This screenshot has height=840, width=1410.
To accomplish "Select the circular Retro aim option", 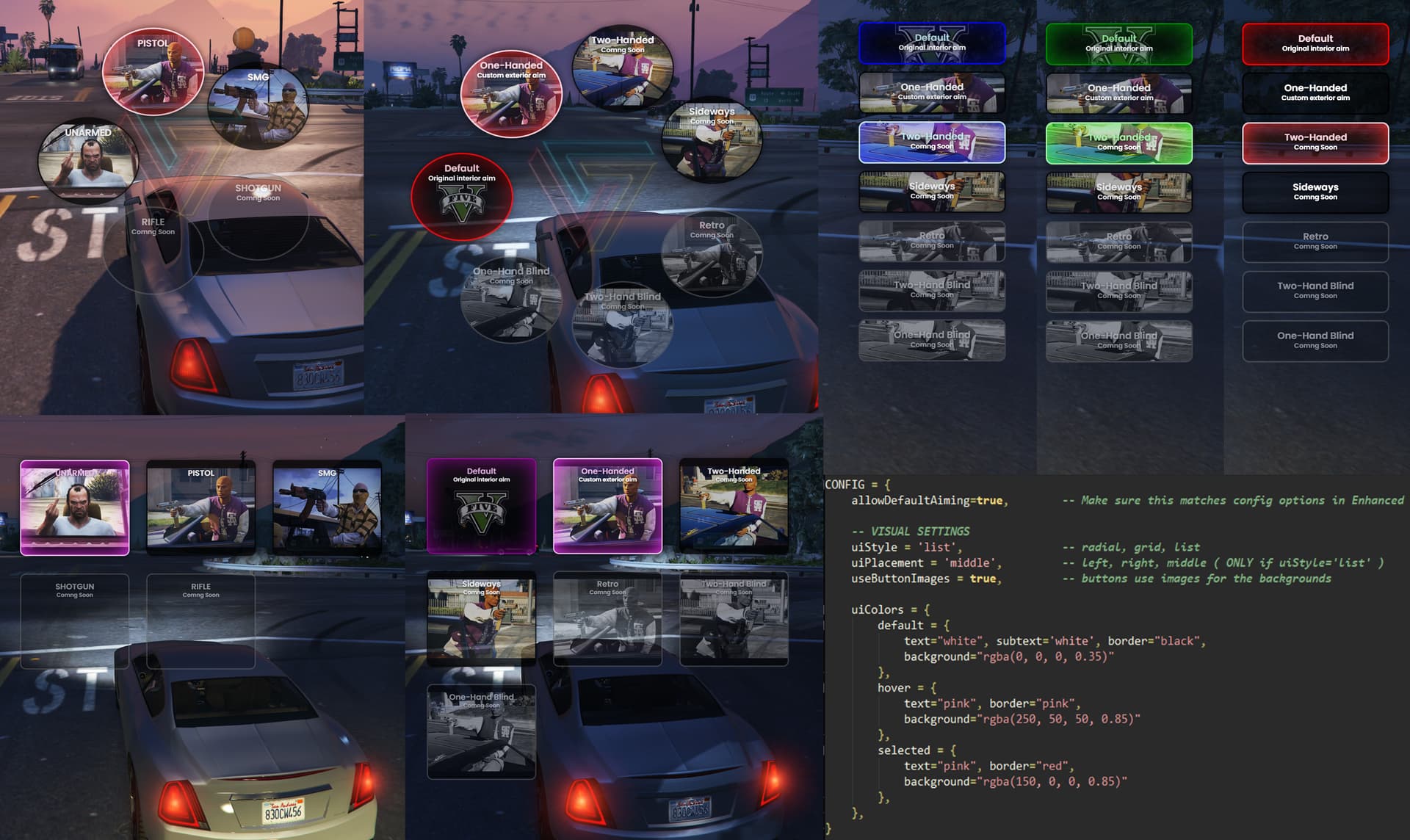I will point(711,253).
